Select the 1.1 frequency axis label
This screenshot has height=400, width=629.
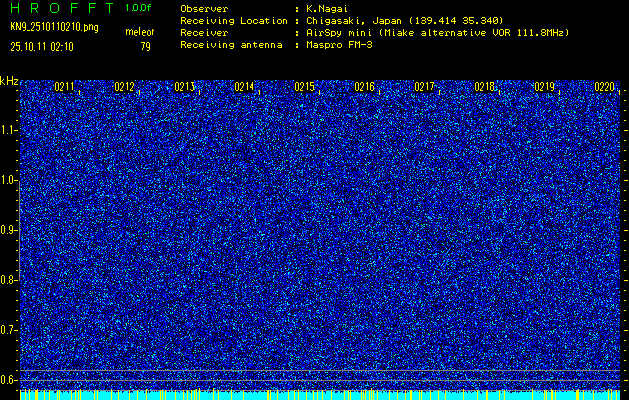click(x=9, y=130)
